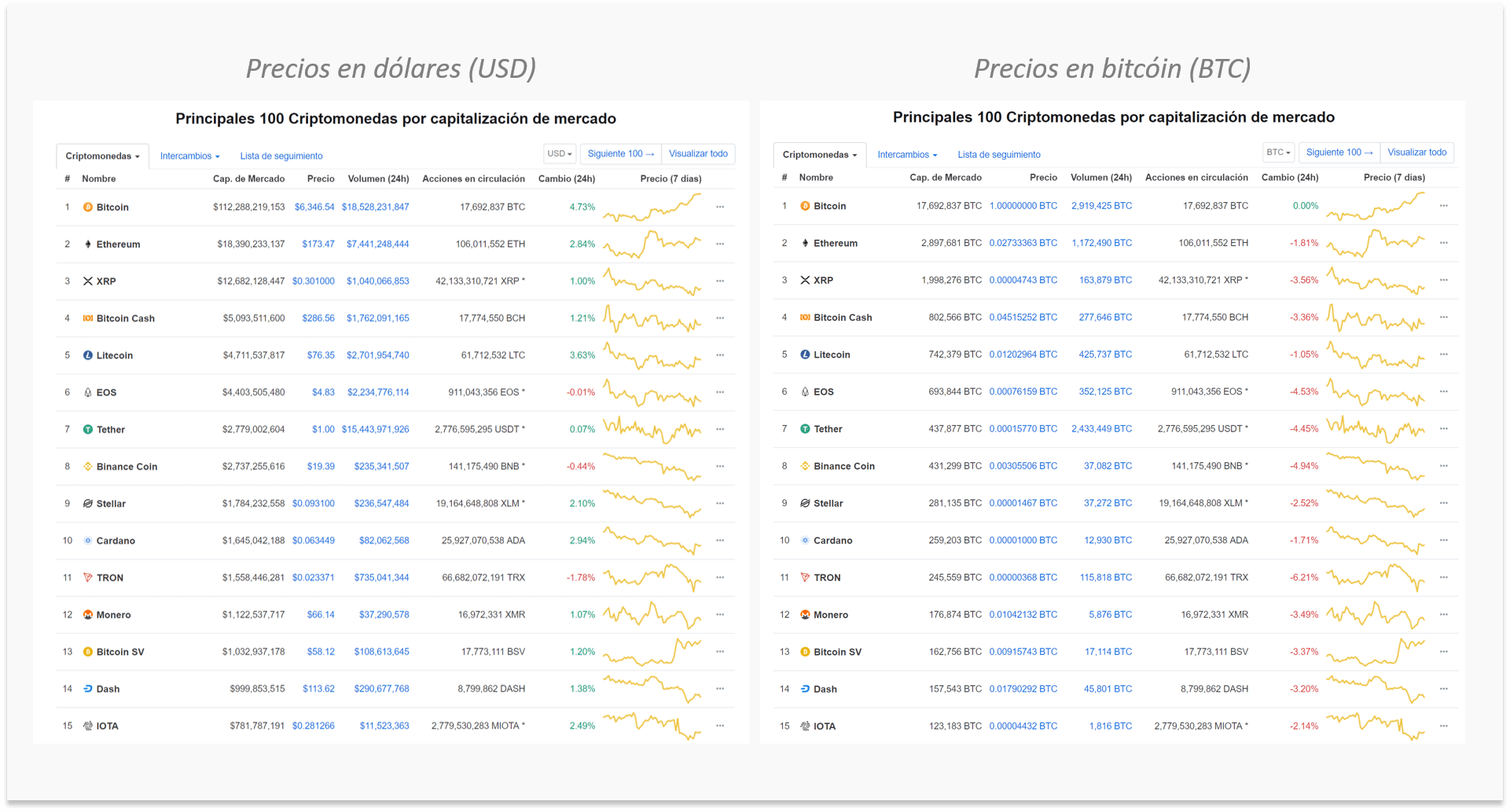Image resolution: width=1510 pixels, height=812 pixels.
Task: Click the Litecoin icon in USD table
Action: [88, 355]
